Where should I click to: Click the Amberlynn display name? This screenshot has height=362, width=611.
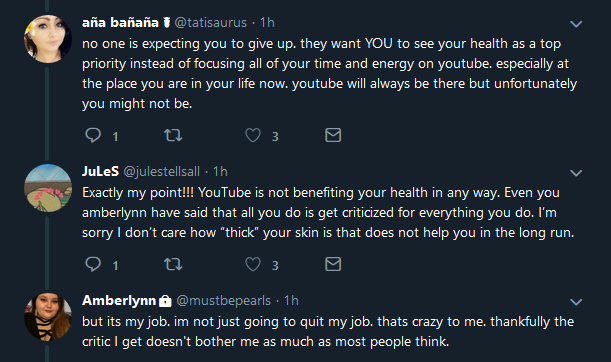pos(119,300)
